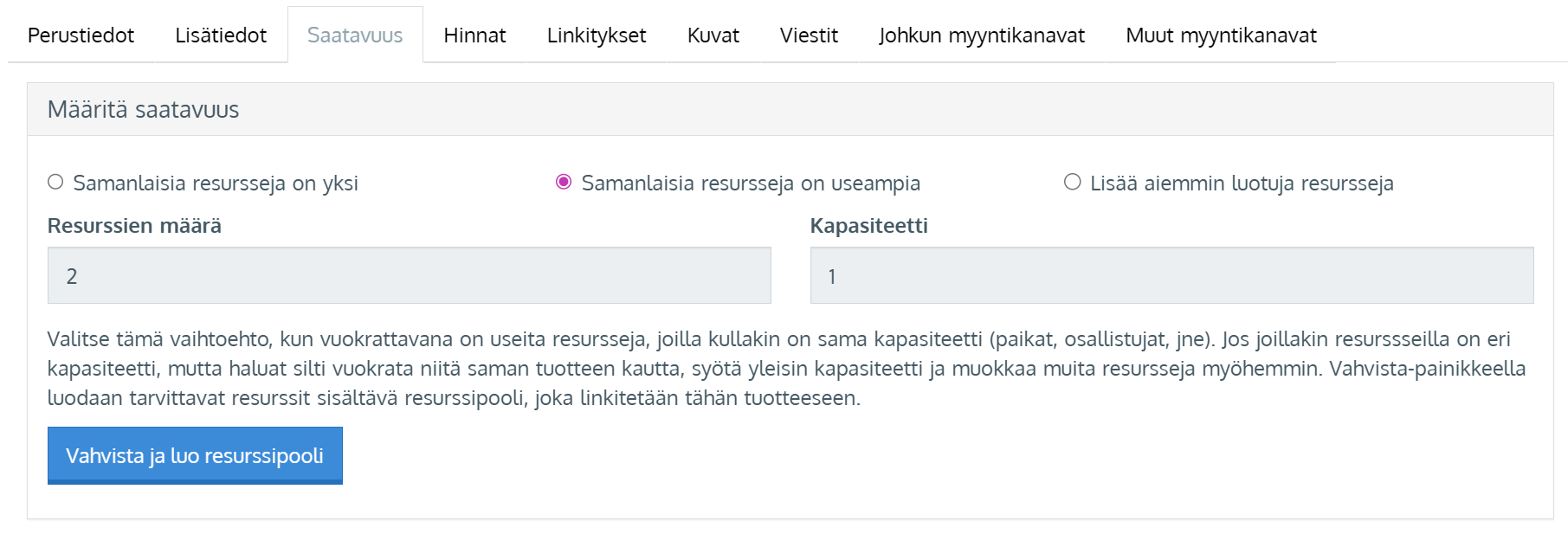Viewport: 1568px width, 547px height.
Task: View the Muut myyntikanavat tab
Action: (1221, 35)
